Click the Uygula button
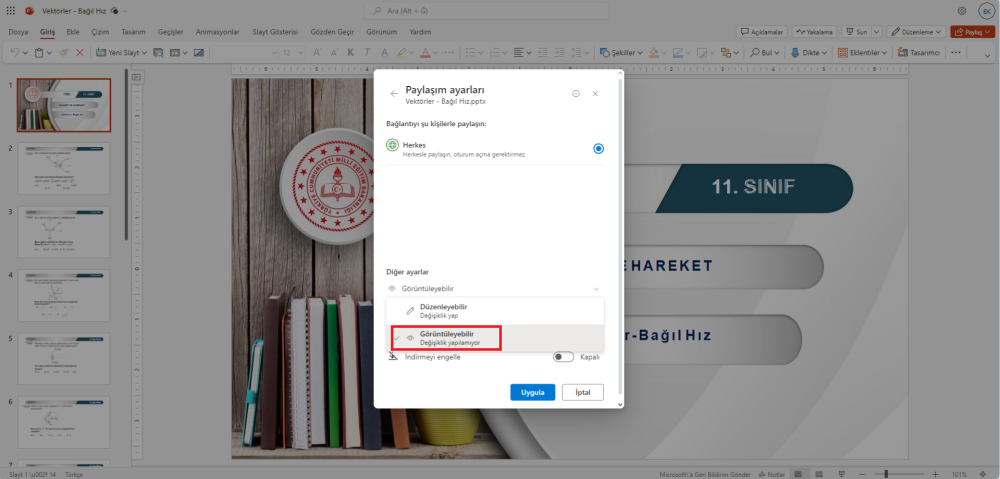The image size is (1000, 479). click(x=533, y=392)
